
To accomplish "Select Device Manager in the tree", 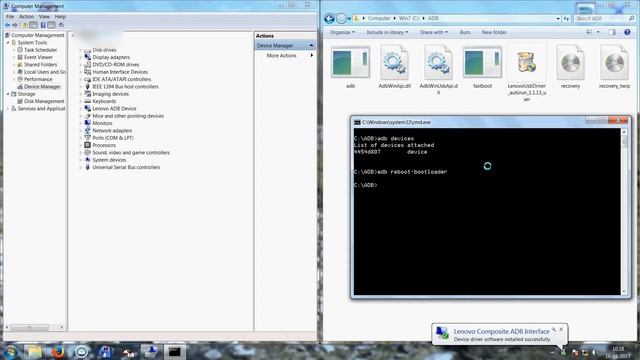I will pyautogui.click(x=42, y=87).
